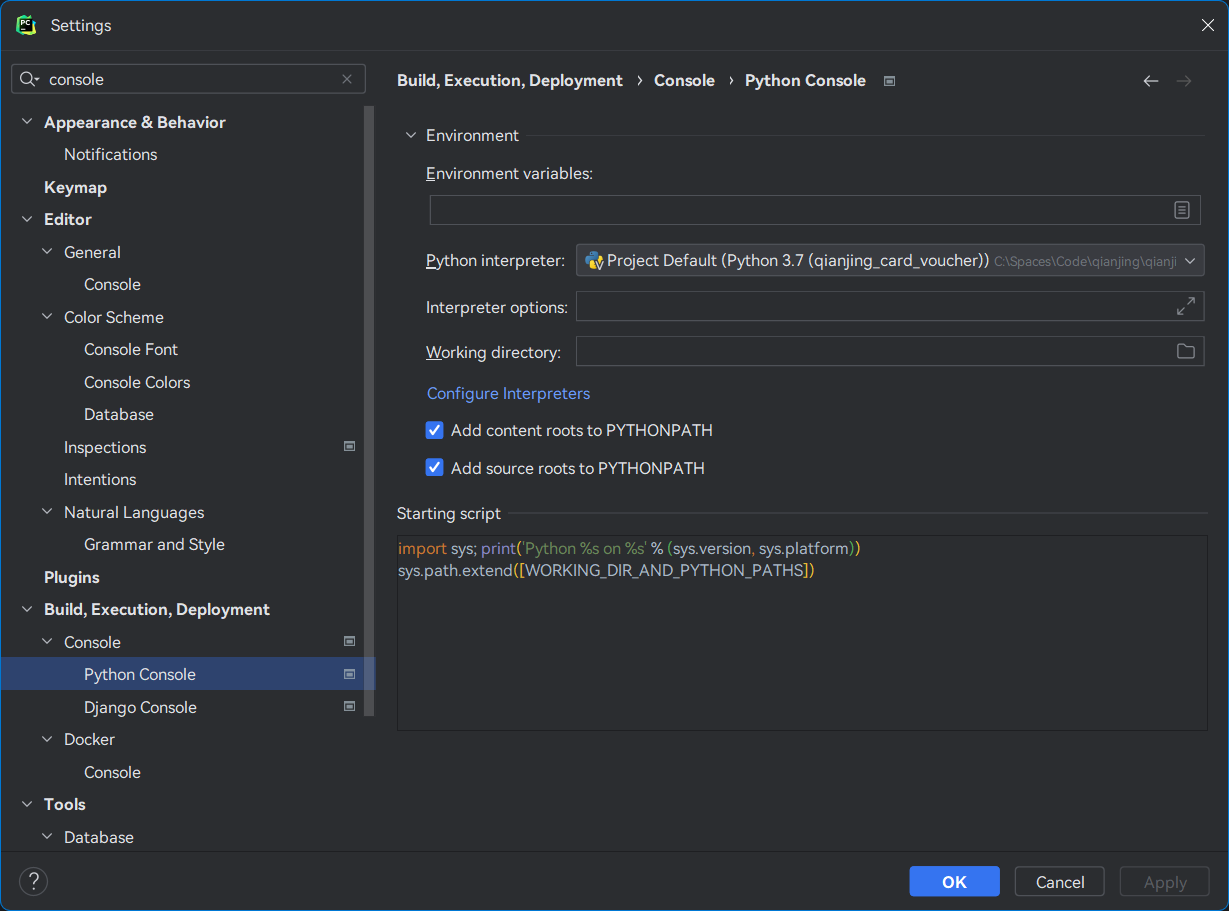Click the search magnifier icon
This screenshot has width=1229, height=911.
29,79
